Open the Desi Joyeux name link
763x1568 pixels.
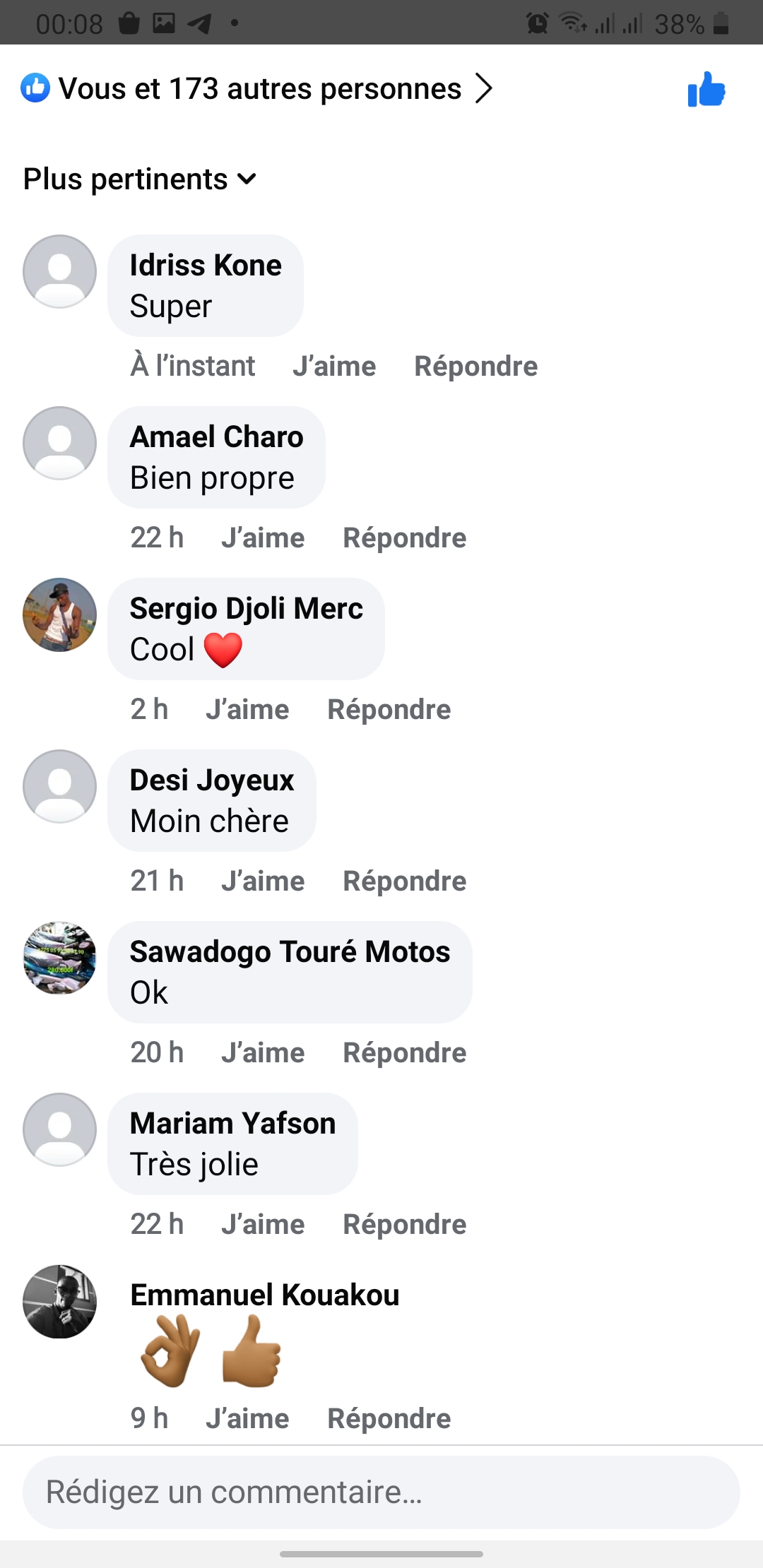tap(212, 780)
